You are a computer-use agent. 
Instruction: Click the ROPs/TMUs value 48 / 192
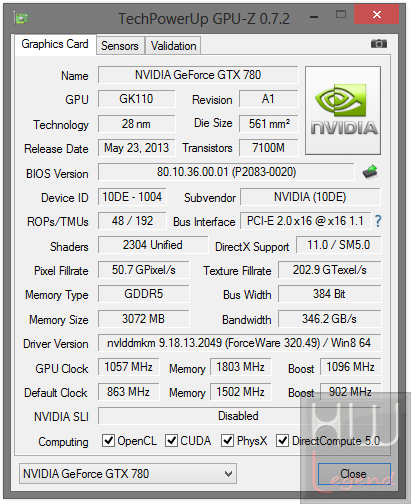click(x=132, y=221)
